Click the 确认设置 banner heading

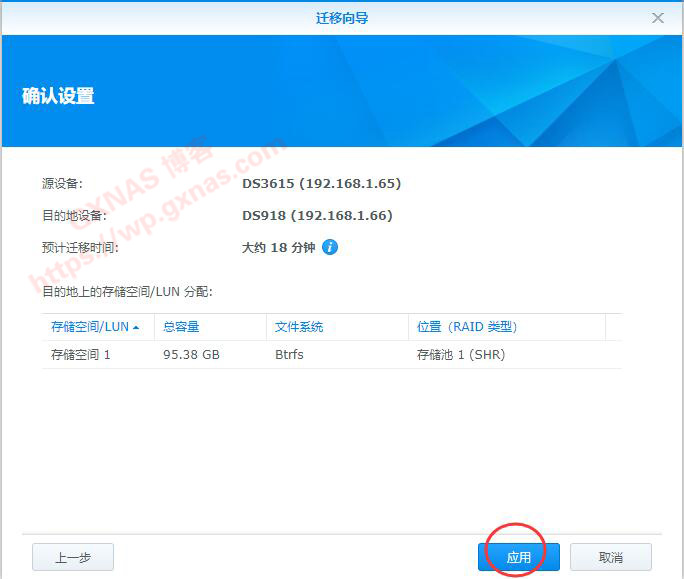(58, 96)
